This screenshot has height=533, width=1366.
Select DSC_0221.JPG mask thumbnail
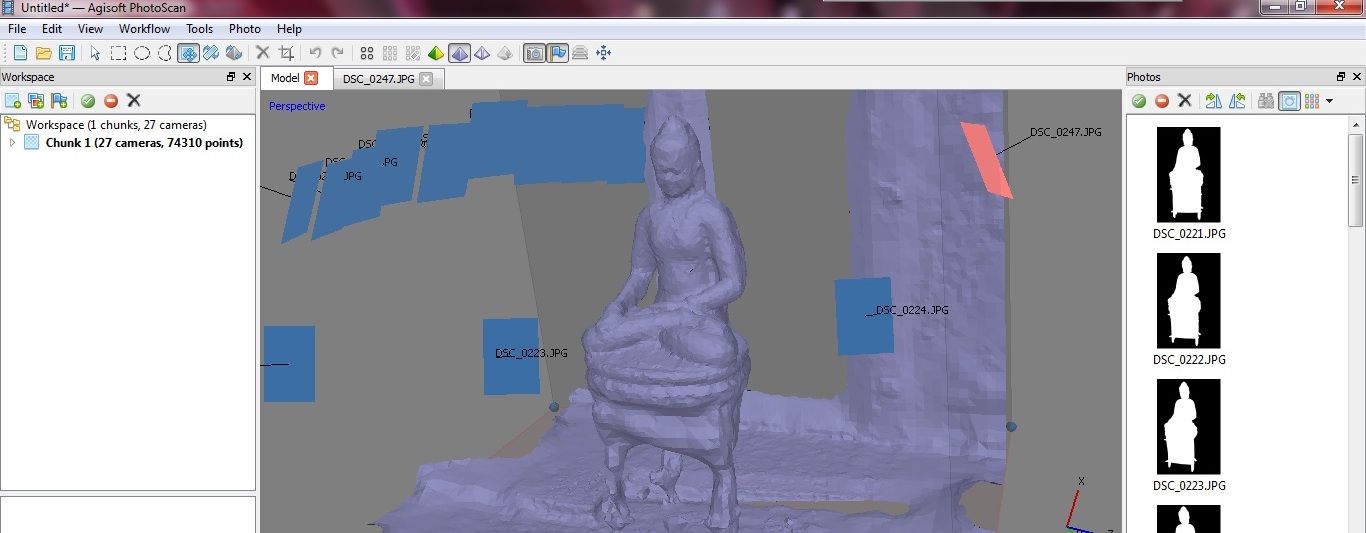point(1189,174)
